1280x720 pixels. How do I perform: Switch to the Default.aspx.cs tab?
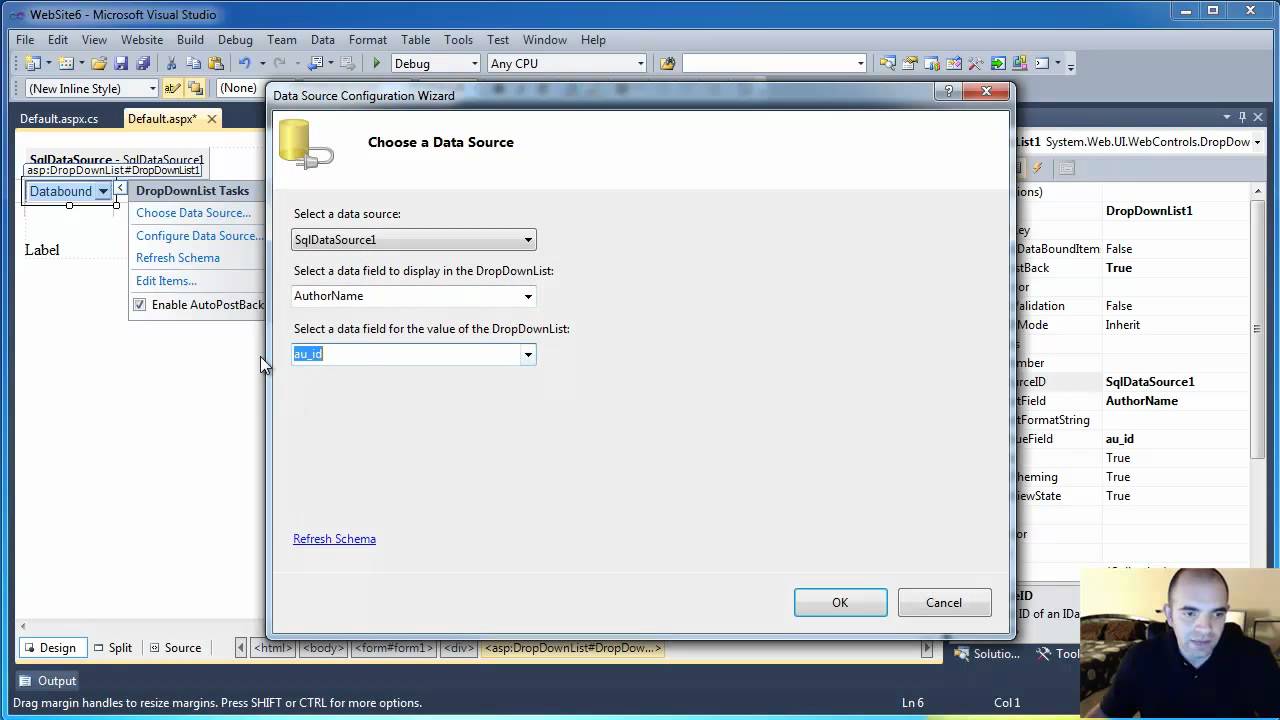(59, 119)
